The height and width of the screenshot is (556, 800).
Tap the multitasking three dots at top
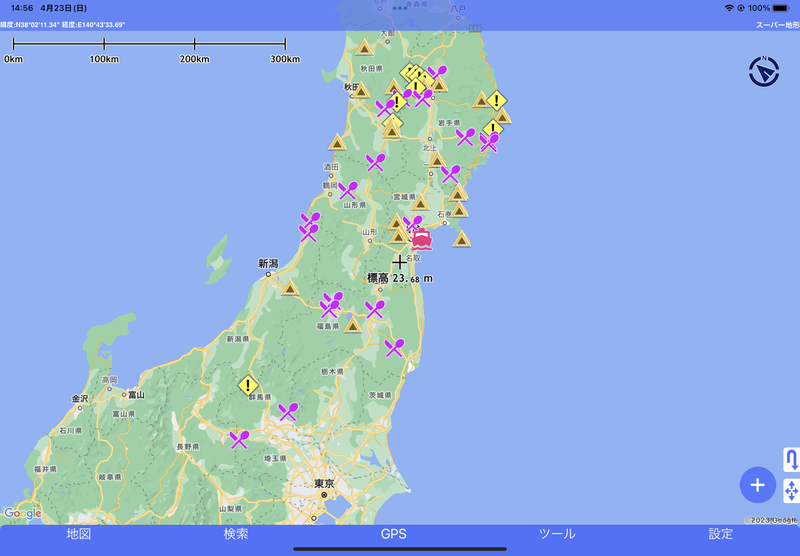[x=400, y=8]
